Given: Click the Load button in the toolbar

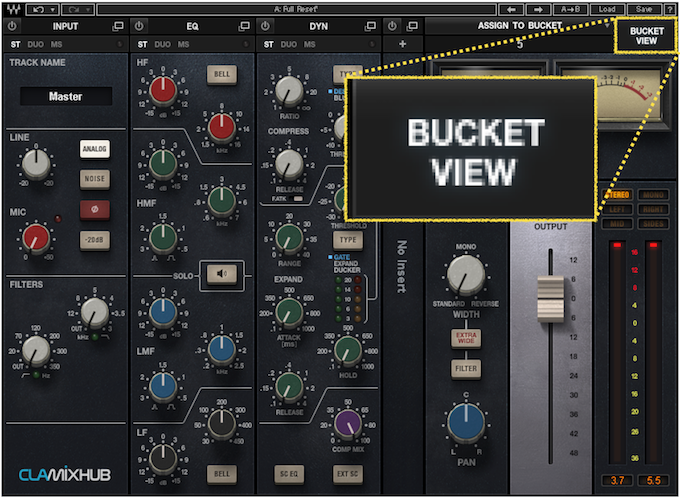Looking at the screenshot, I should click(607, 9).
